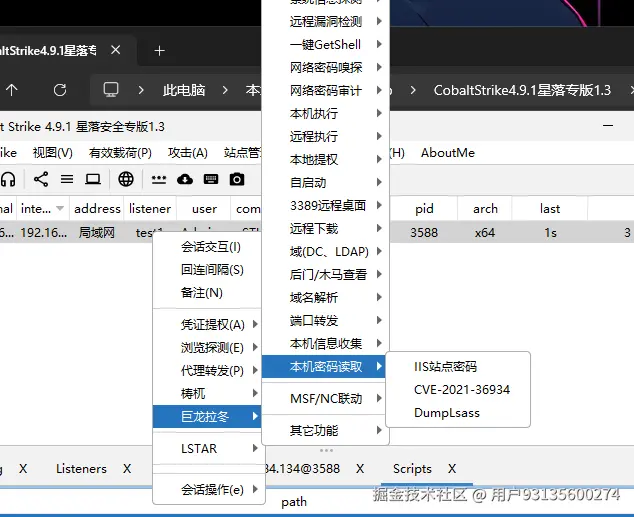
Task: Open 其它功能 submenu
Action: 325,430
